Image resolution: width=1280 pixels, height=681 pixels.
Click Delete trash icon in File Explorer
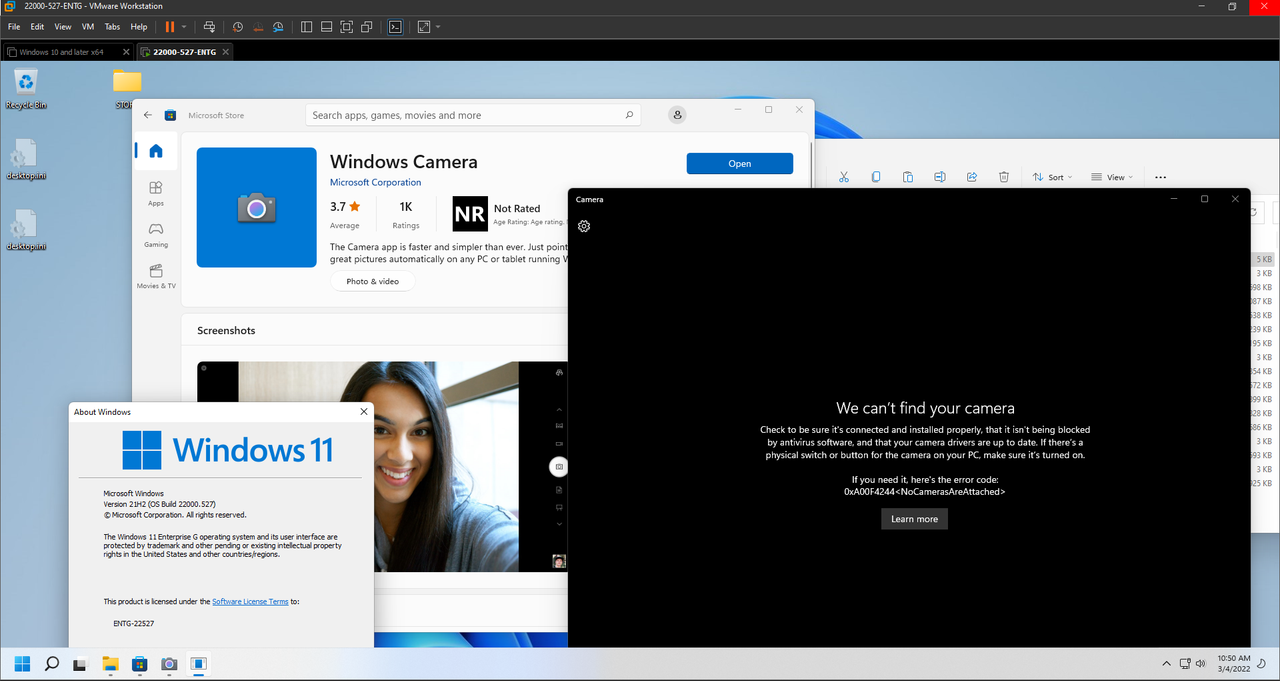1004,177
